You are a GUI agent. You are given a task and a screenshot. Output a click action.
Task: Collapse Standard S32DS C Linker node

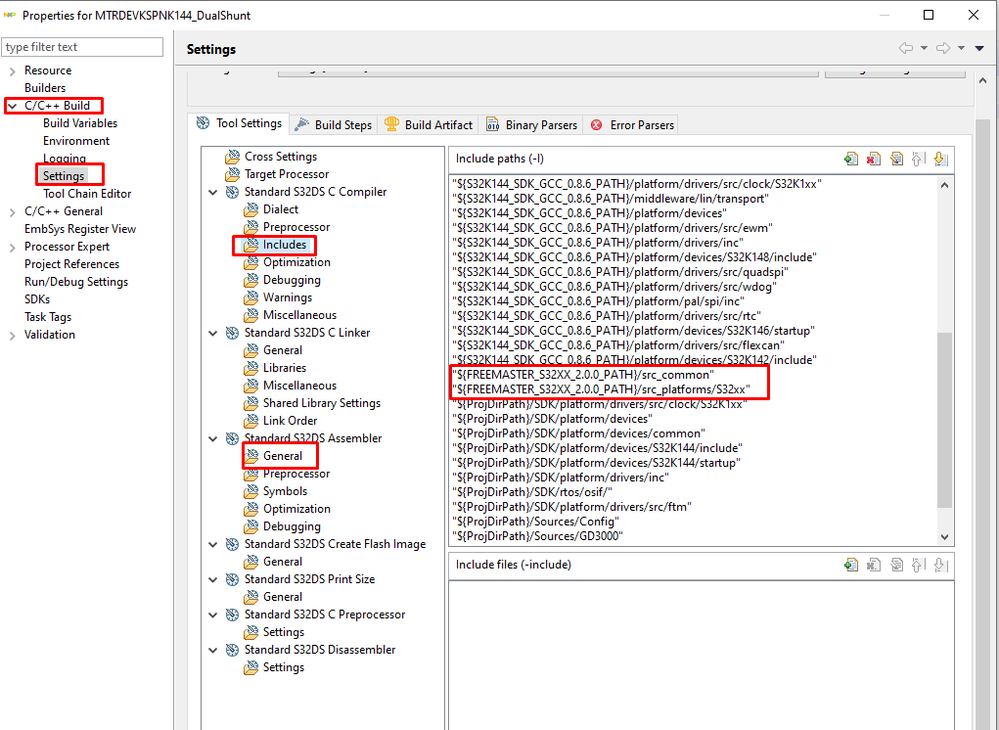coord(213,333)
